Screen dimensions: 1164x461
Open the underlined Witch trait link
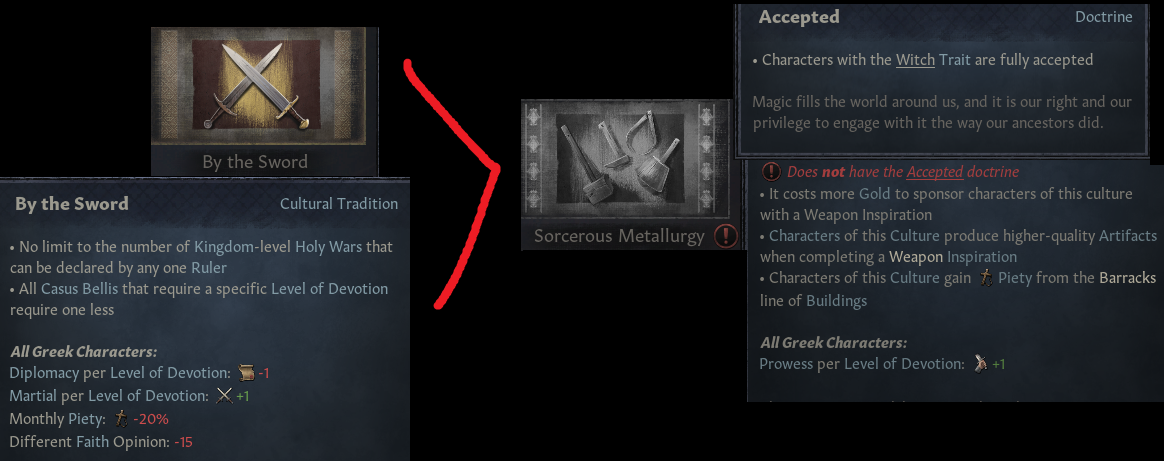[x=915, y=59]
